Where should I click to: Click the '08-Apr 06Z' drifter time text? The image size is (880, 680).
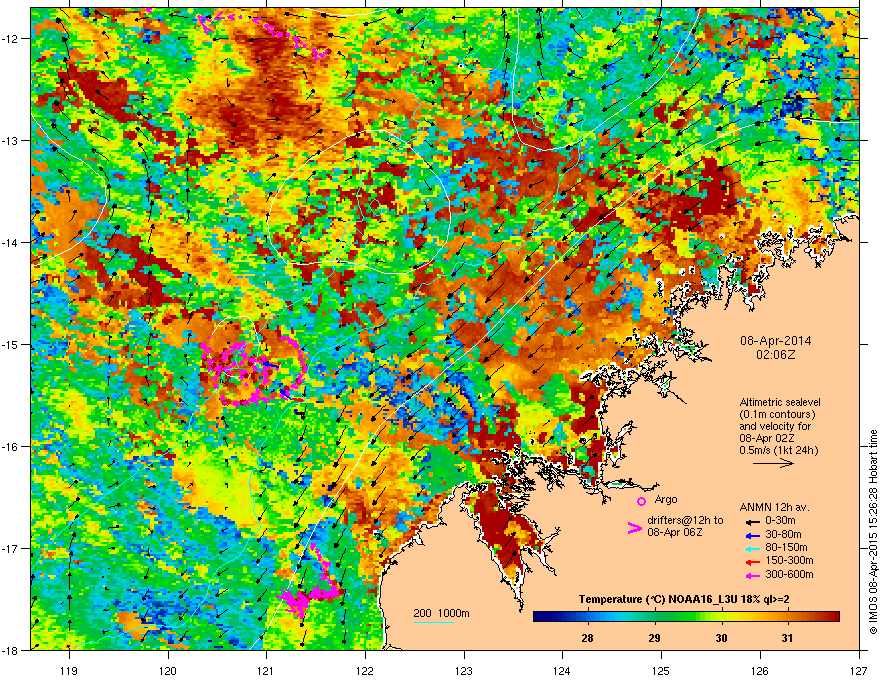675,532
